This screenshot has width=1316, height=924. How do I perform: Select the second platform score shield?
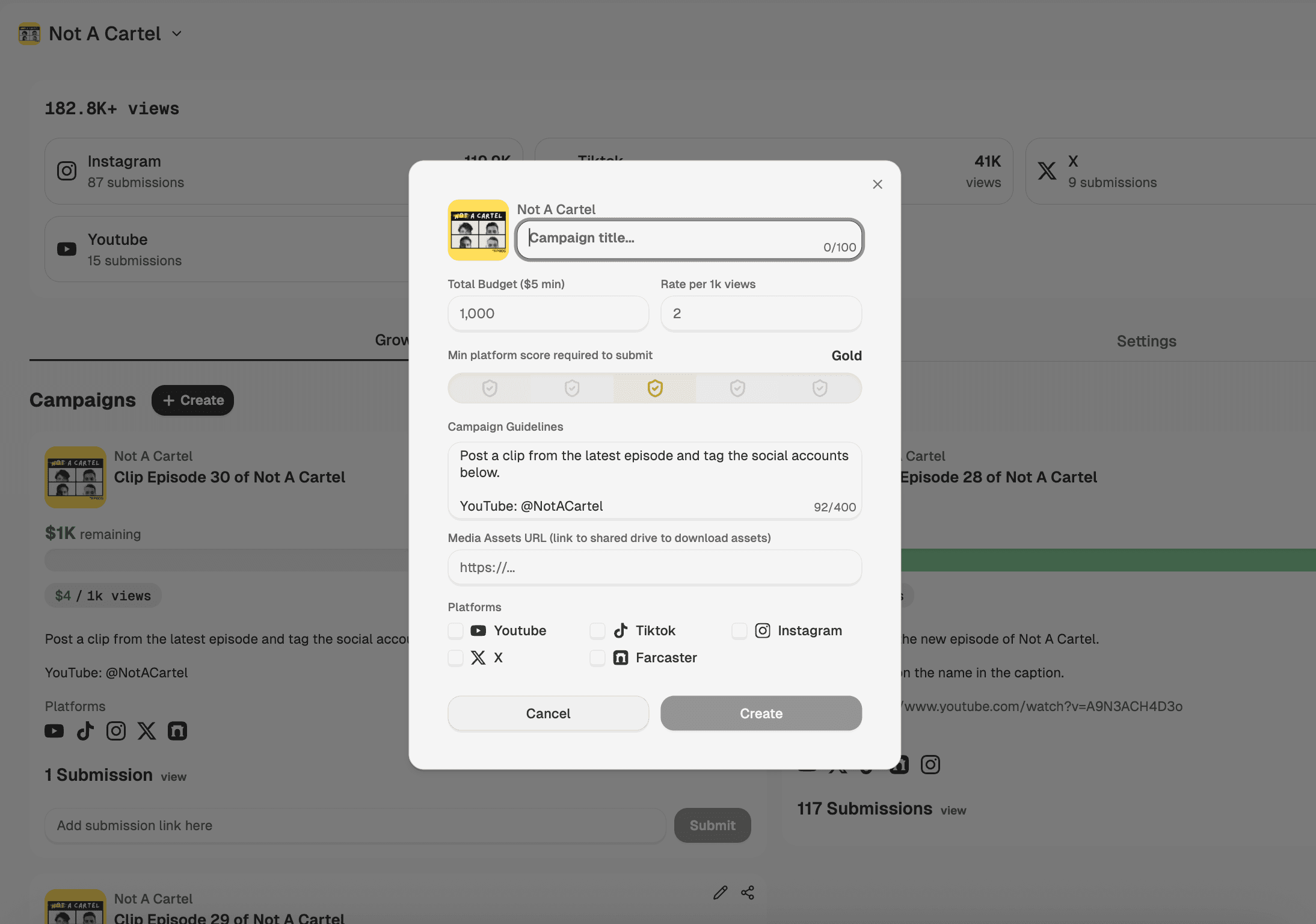coord(572,388)
